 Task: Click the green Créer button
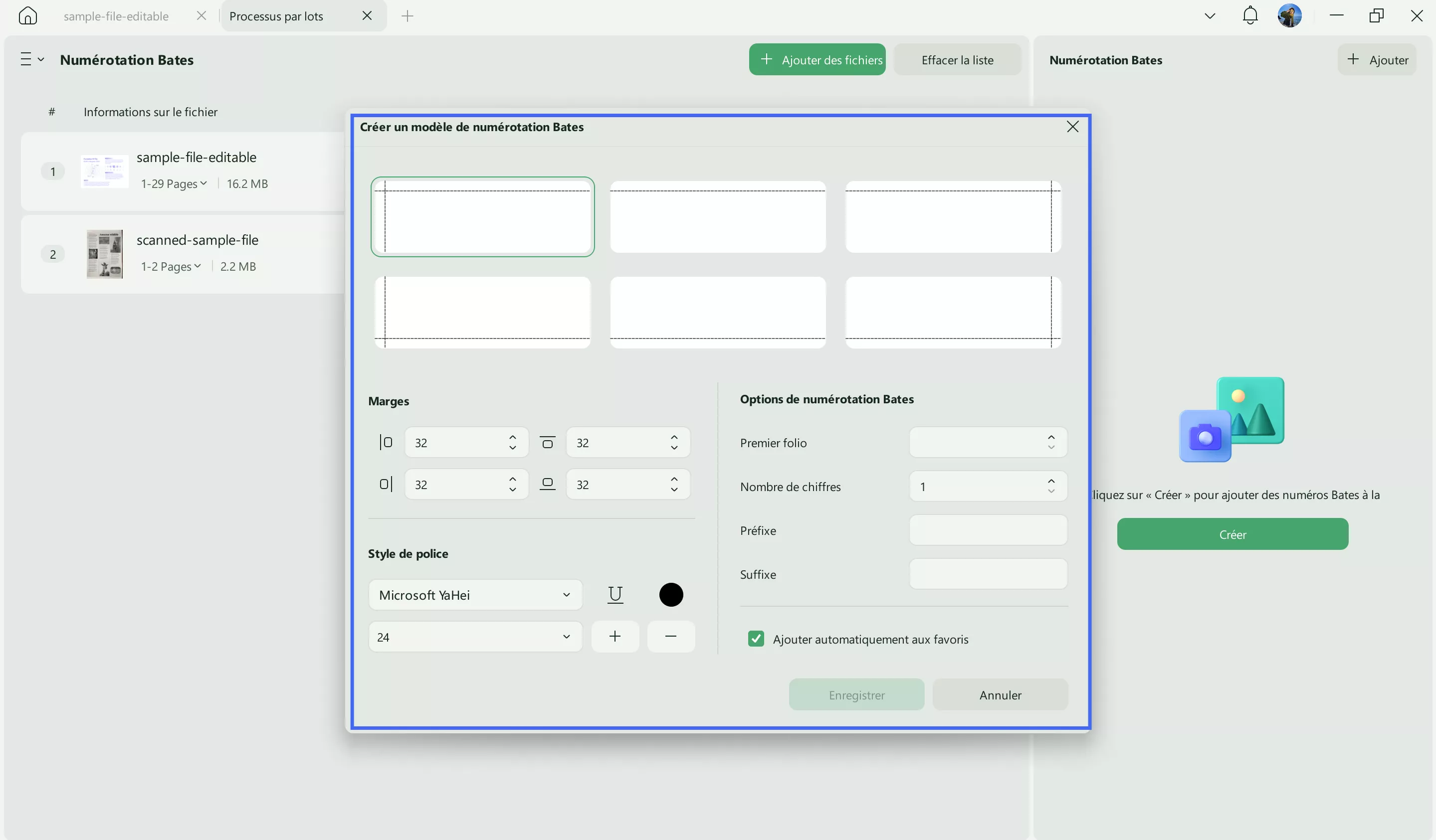1232,533
